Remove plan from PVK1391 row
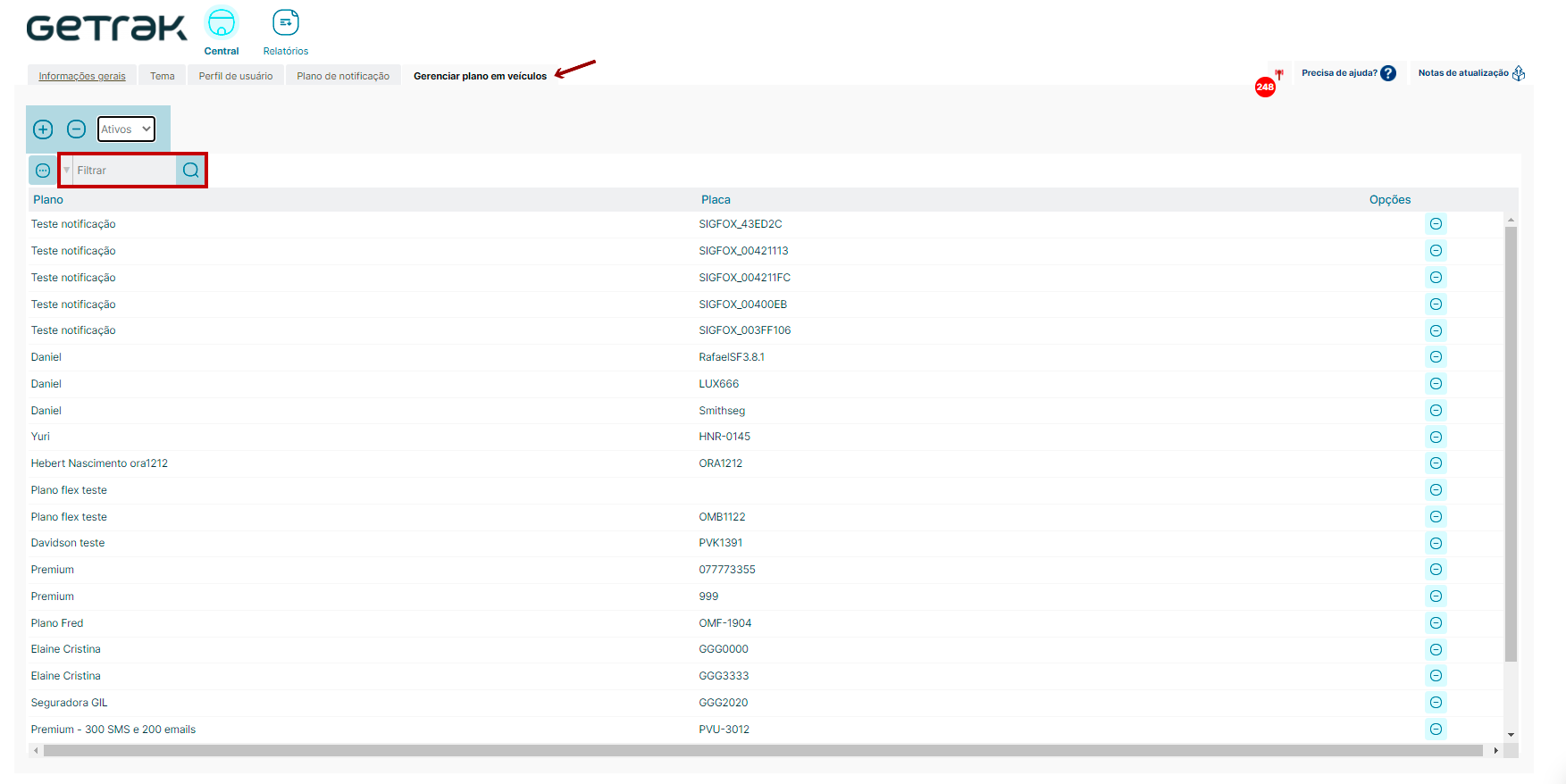Image resolution: width=1566 pixels, height=784 pixels. (x=1436, y=543)
